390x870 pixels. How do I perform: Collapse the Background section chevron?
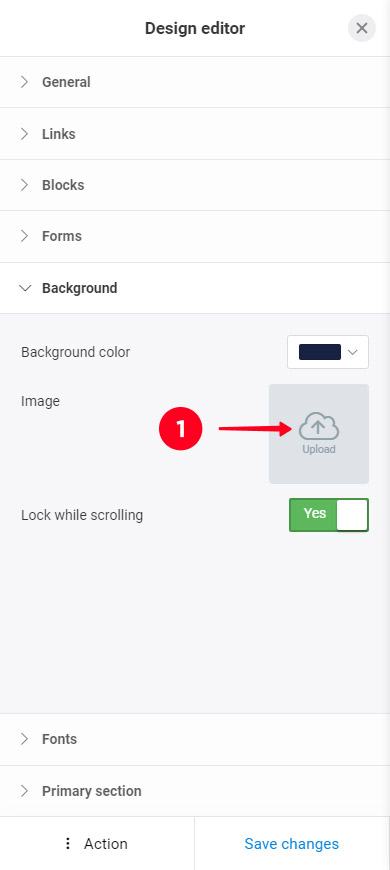pos(25,288)
